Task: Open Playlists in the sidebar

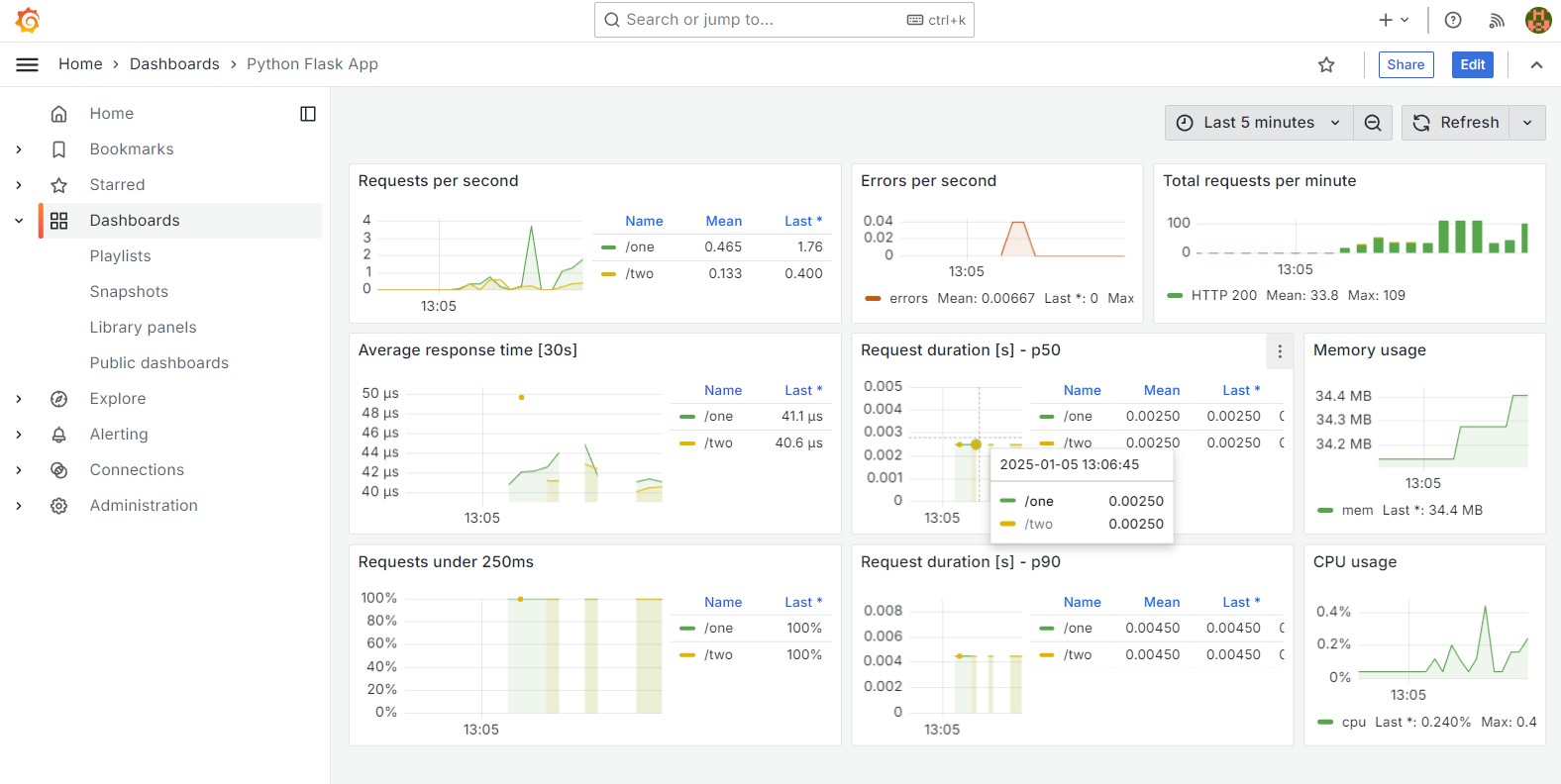Action: click(121, 256)
